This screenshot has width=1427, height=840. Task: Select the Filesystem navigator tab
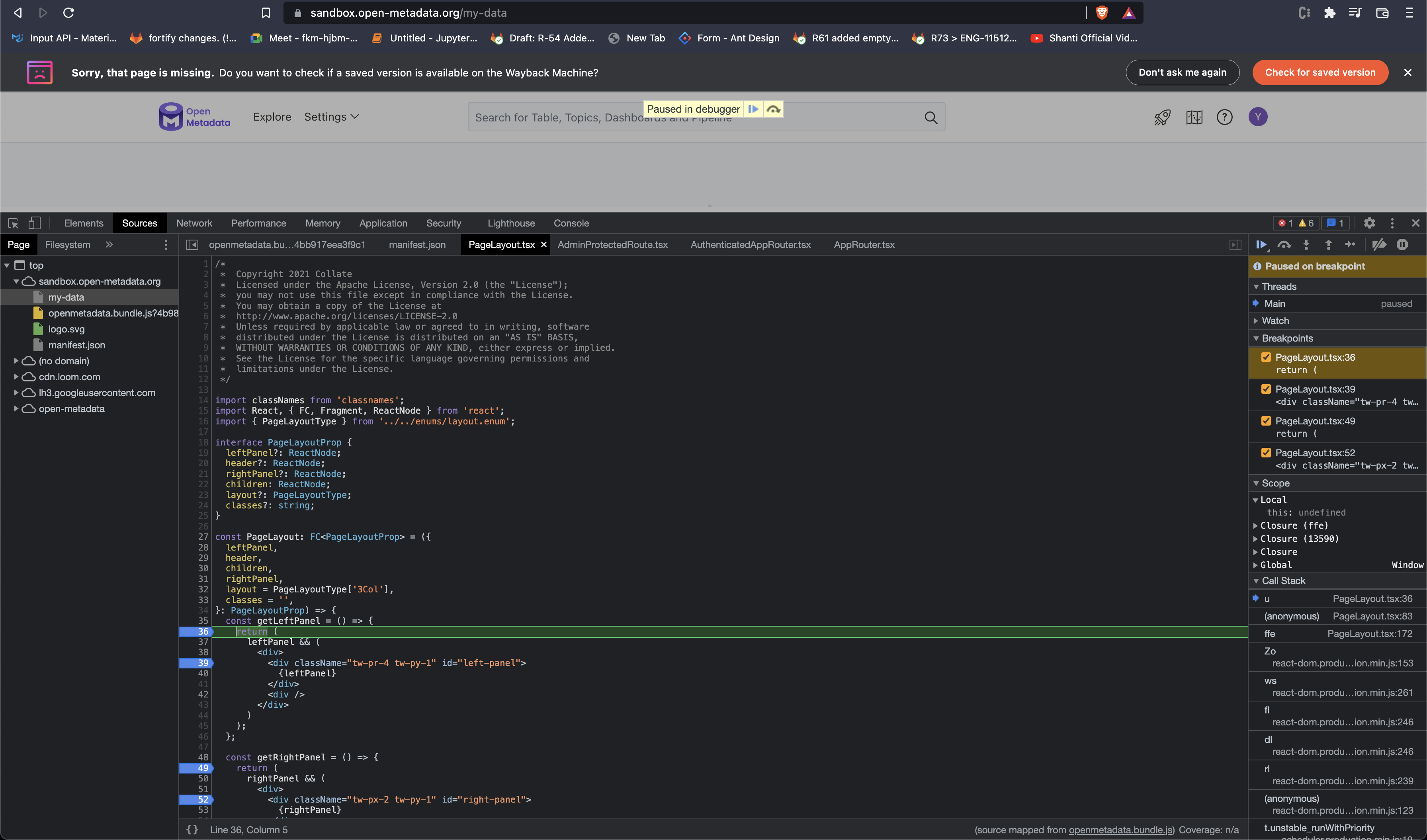point(67,244)
